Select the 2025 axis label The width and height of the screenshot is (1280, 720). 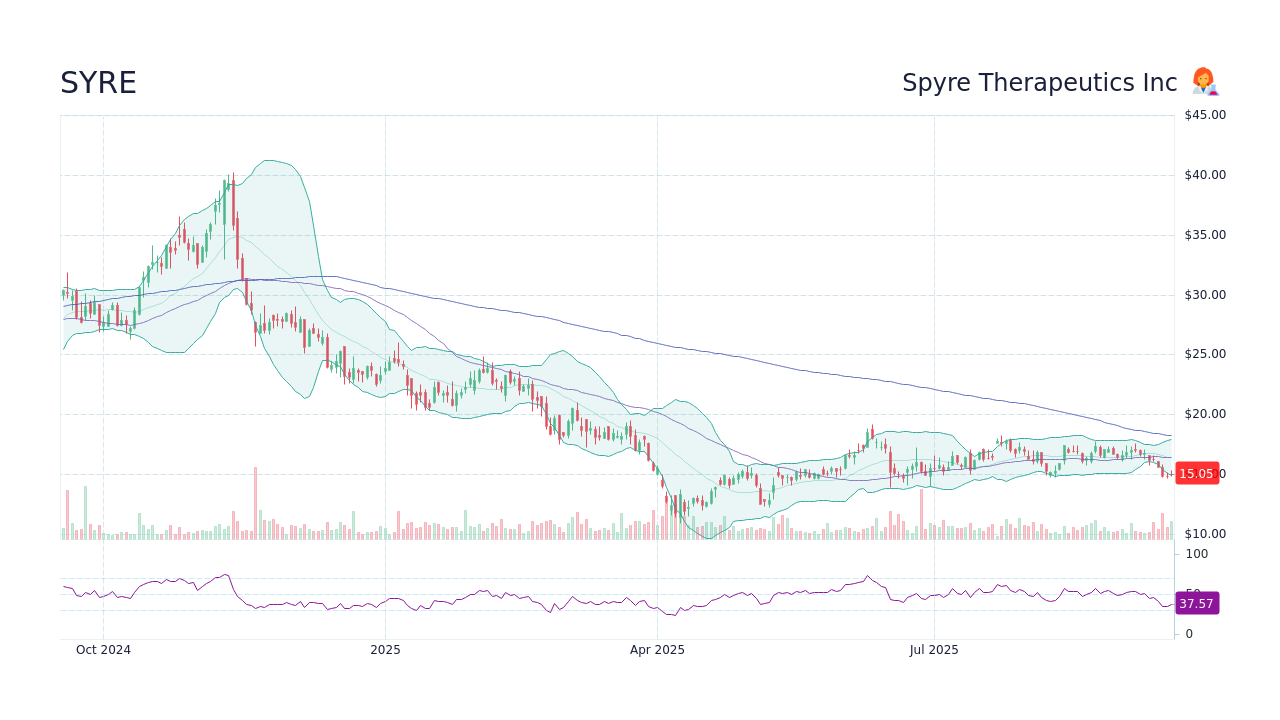click(385, 649)
